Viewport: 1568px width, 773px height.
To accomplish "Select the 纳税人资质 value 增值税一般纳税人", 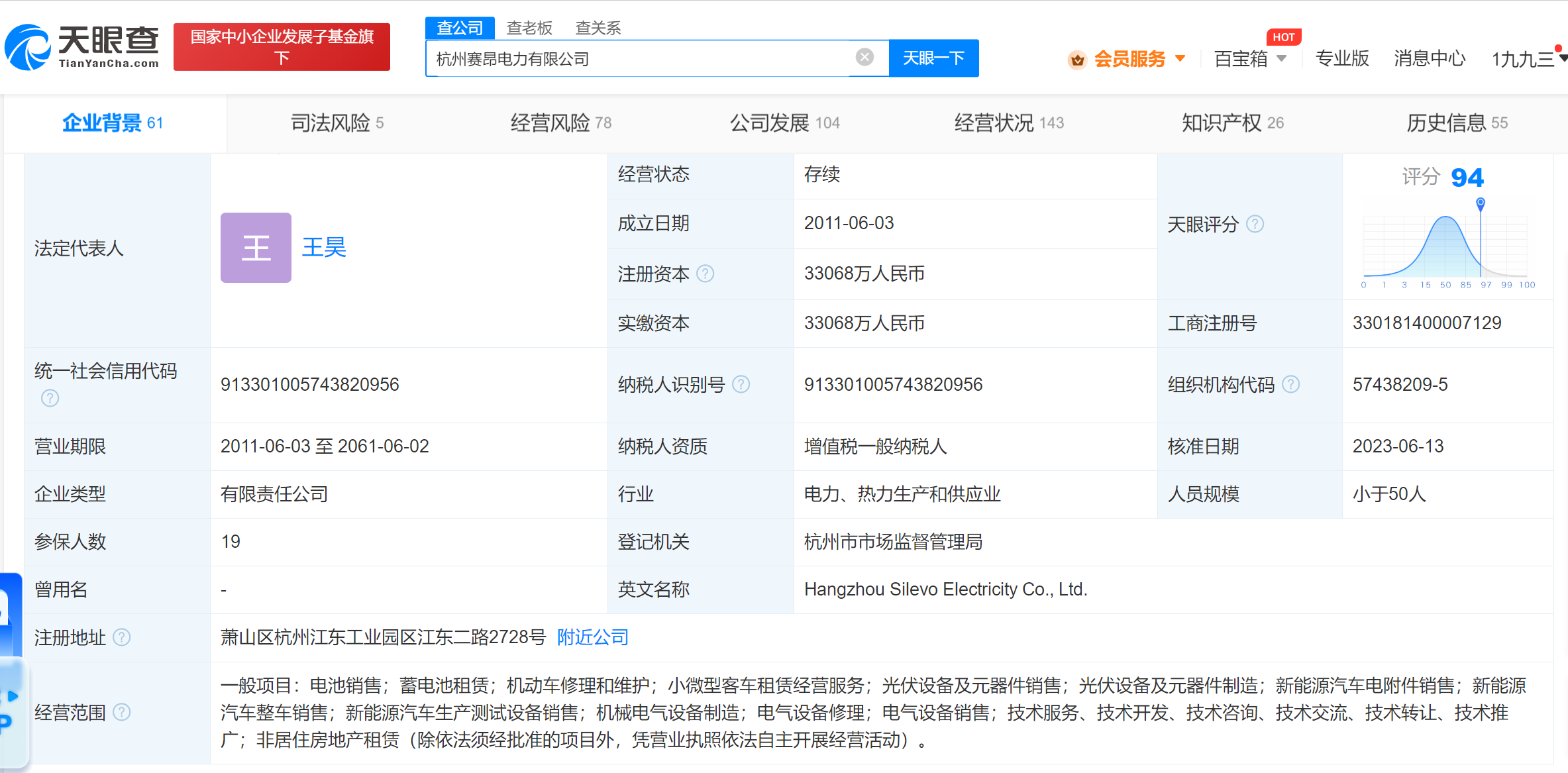I will 875,446.
